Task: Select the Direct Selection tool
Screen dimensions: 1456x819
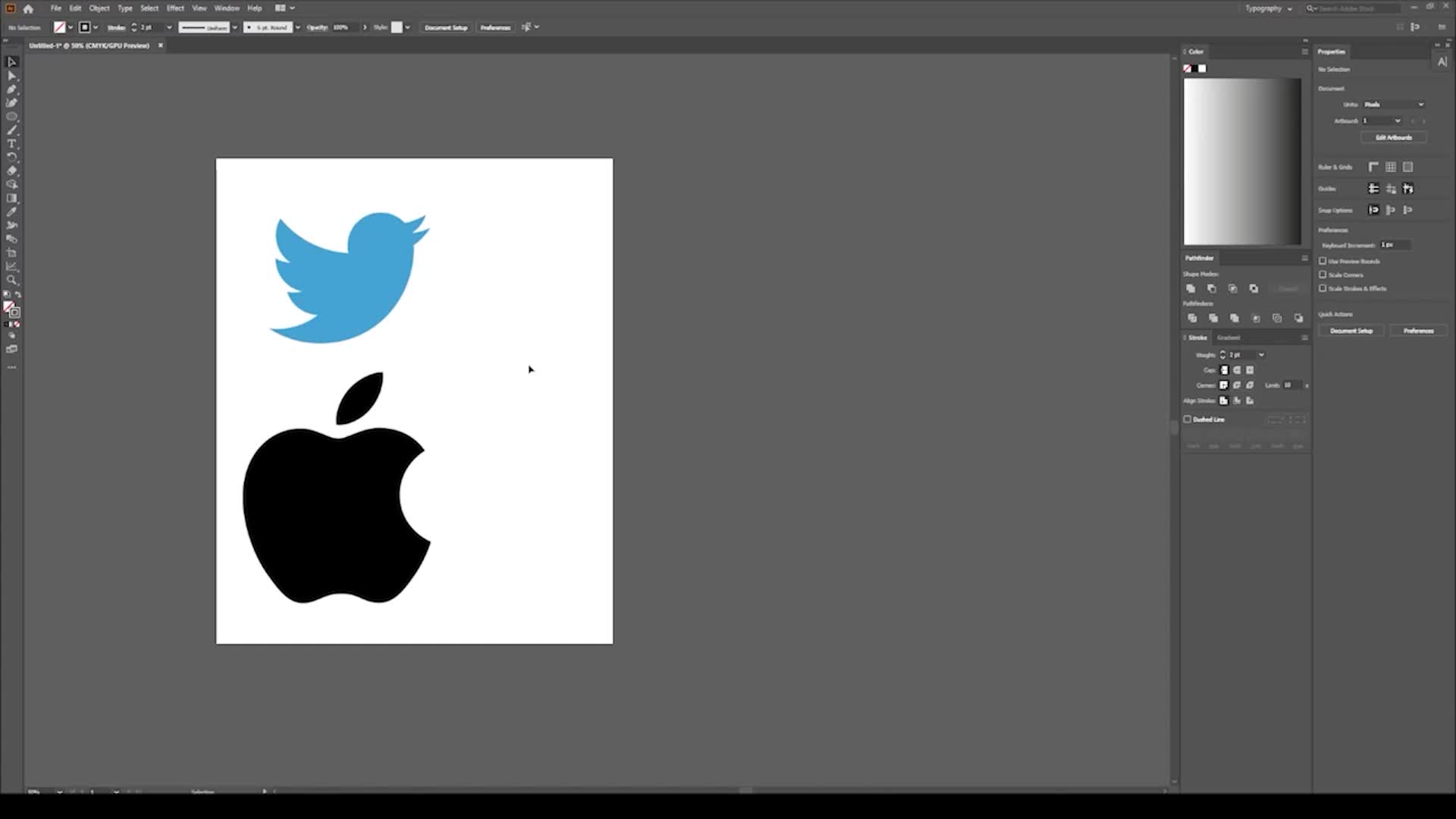Action: pos(11,76)
